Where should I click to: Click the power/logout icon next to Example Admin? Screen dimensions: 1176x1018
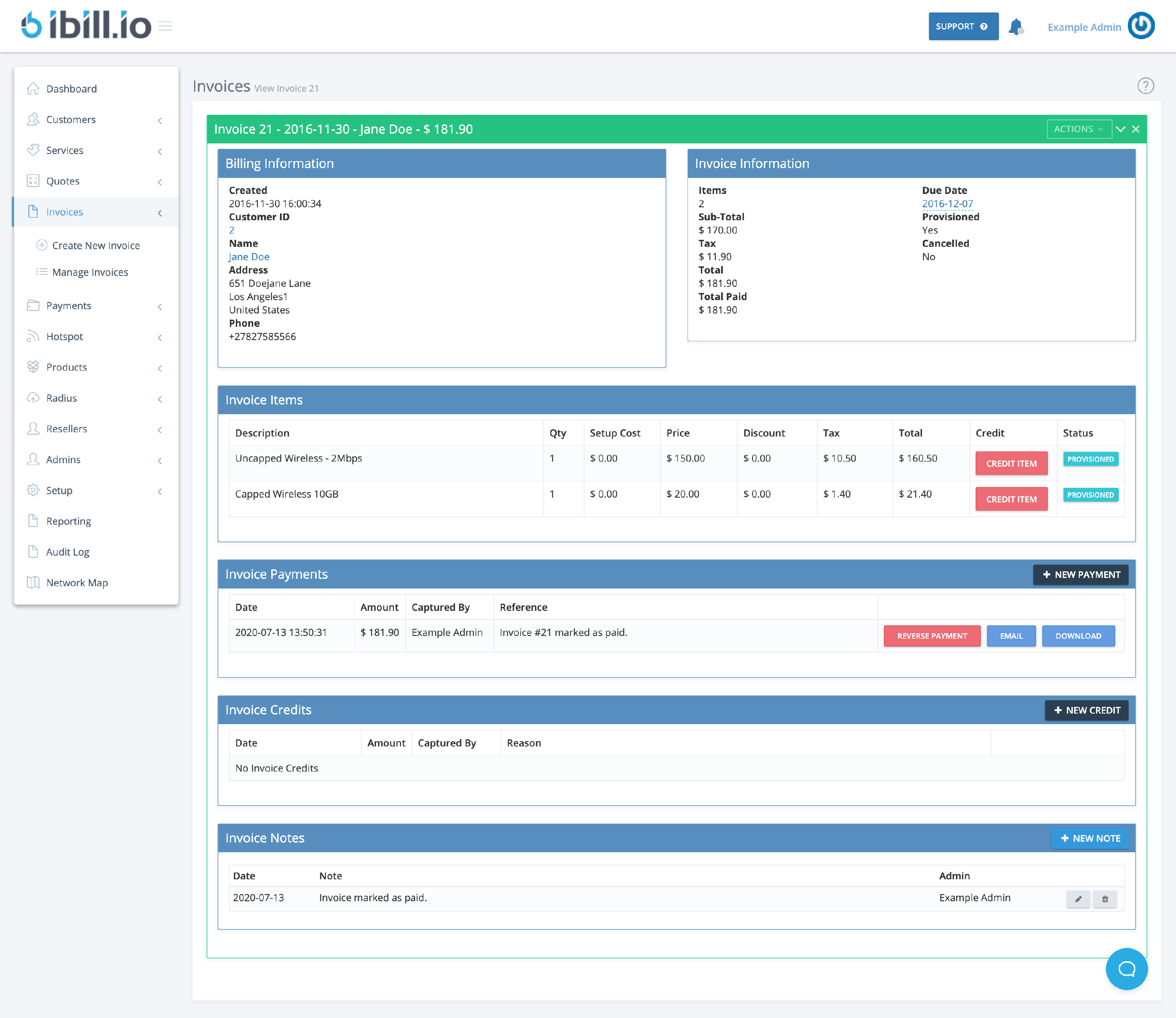pyautogui.click(x=1142, y=25)
